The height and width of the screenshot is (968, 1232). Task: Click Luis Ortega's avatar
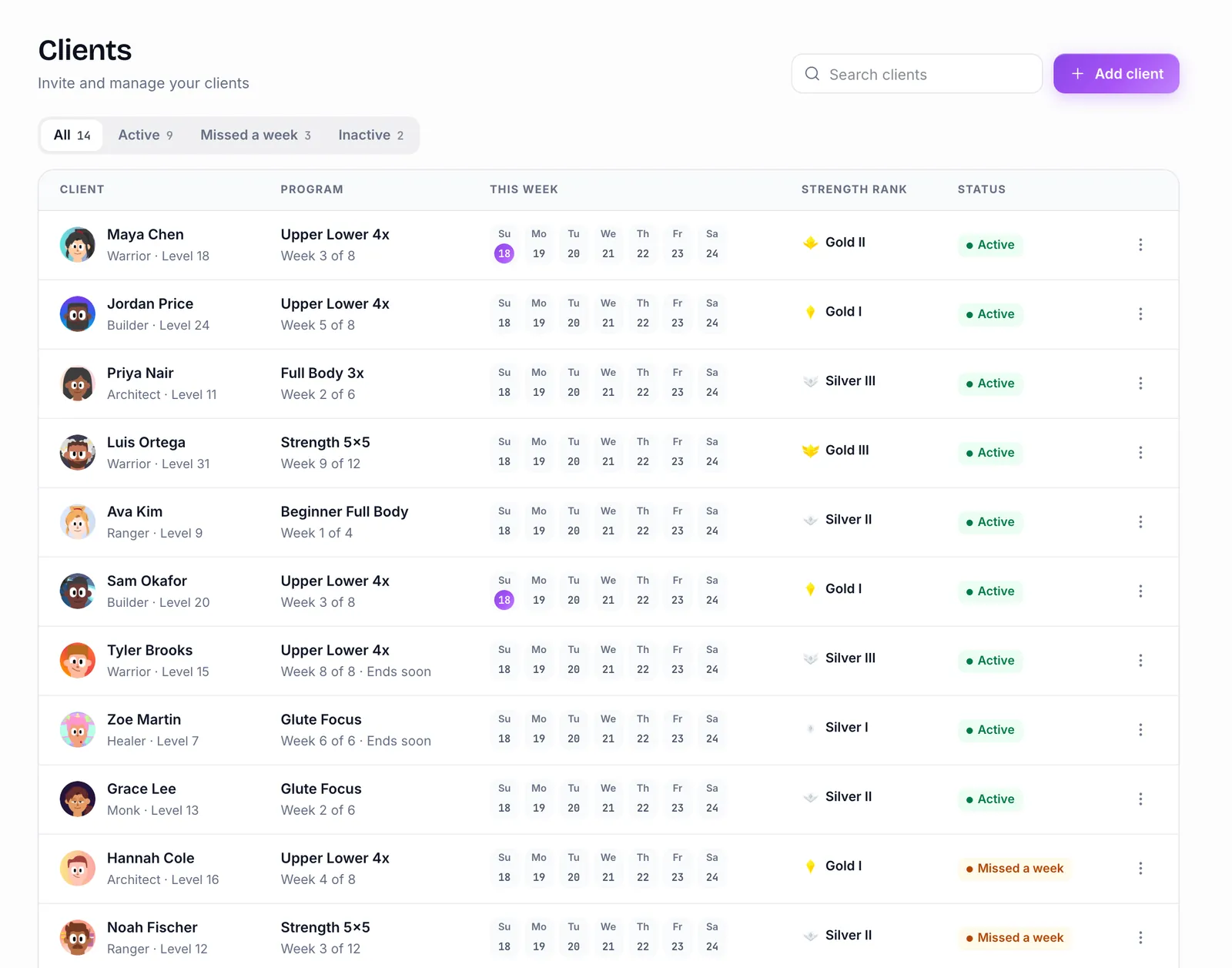click(x=78, y=453)
